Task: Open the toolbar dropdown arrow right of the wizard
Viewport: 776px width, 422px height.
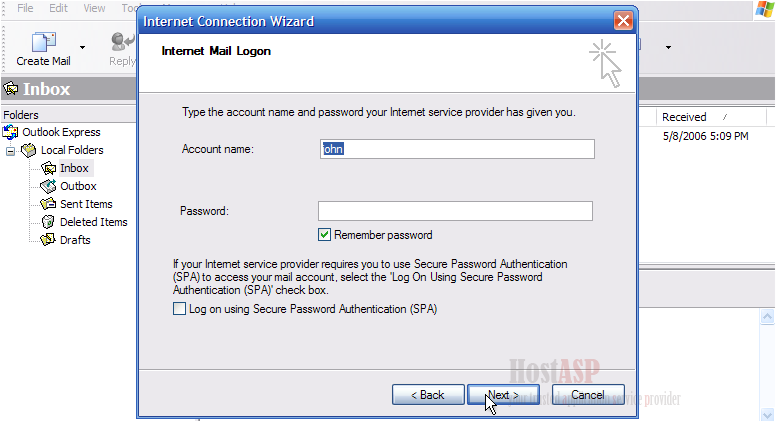Action: point(668,47)
